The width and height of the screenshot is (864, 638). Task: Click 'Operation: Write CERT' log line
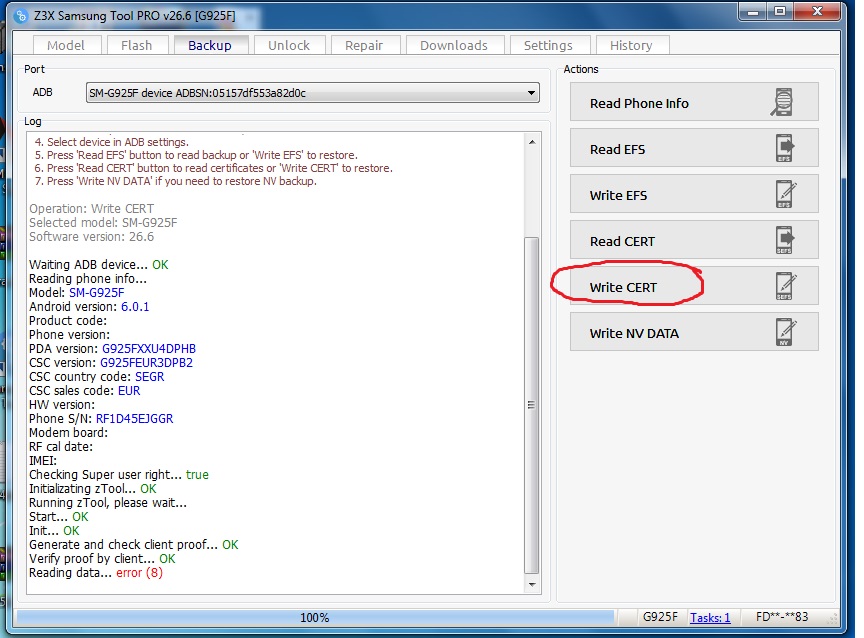pos(91,209)
